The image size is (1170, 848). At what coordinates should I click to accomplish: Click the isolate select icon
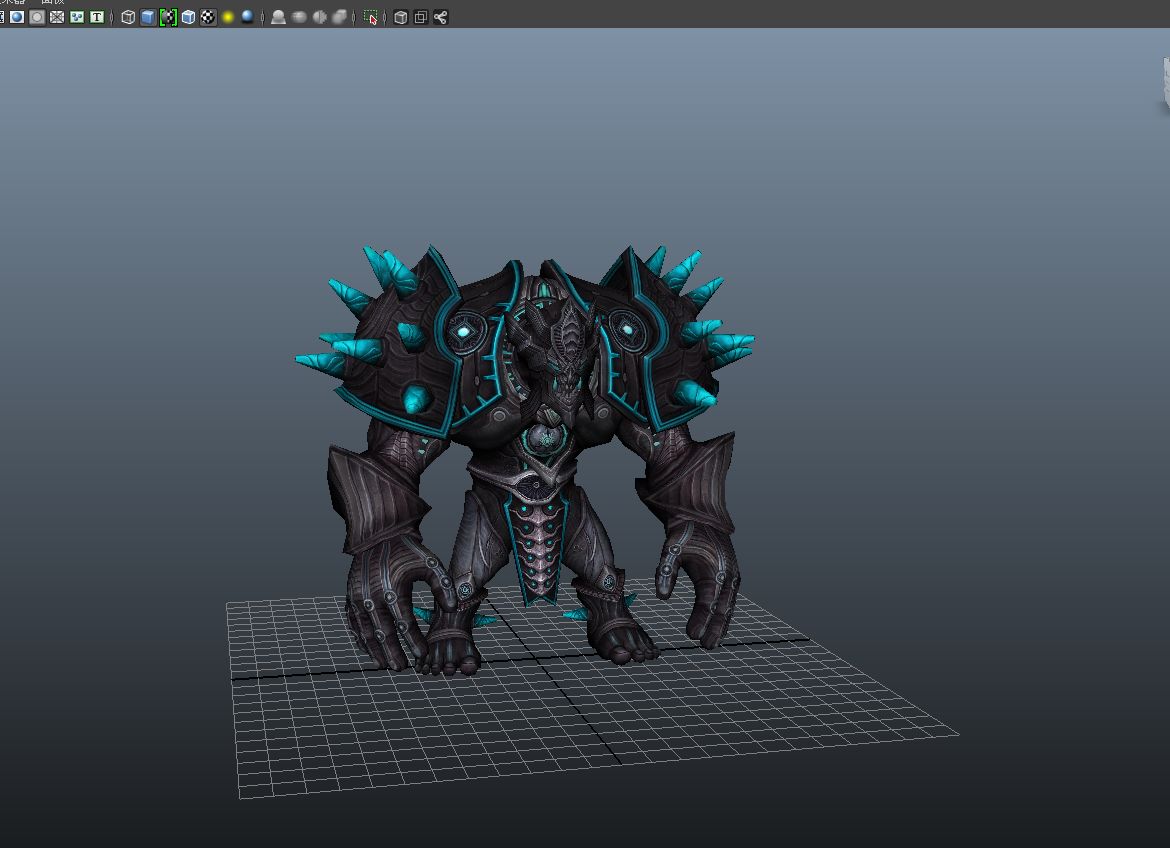tap(370, 17)
